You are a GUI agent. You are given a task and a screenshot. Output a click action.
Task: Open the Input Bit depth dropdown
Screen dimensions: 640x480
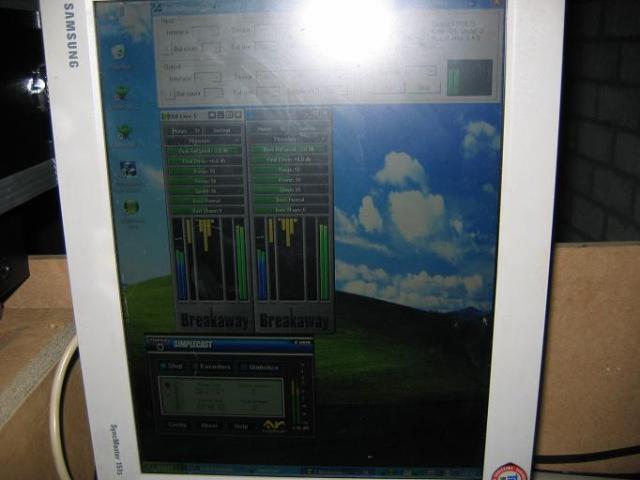(211, 48)
